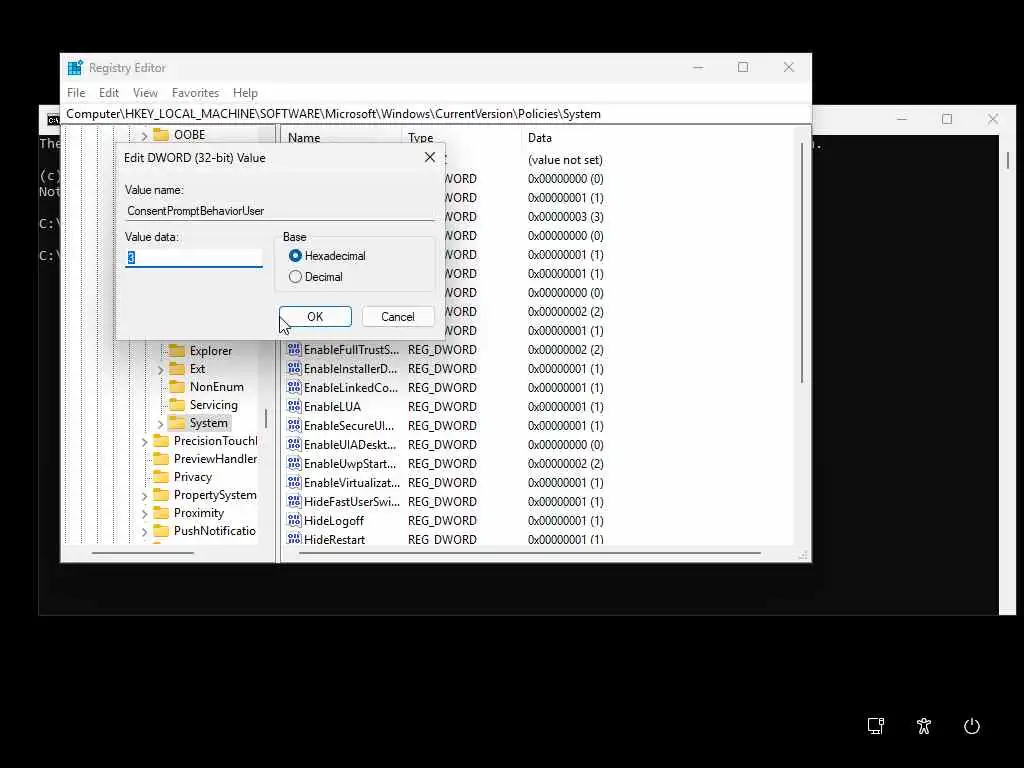Click the EnableUIADeskt... value icon
The width and height of the screenshot is (1024, 768).
tap(294, 444)
